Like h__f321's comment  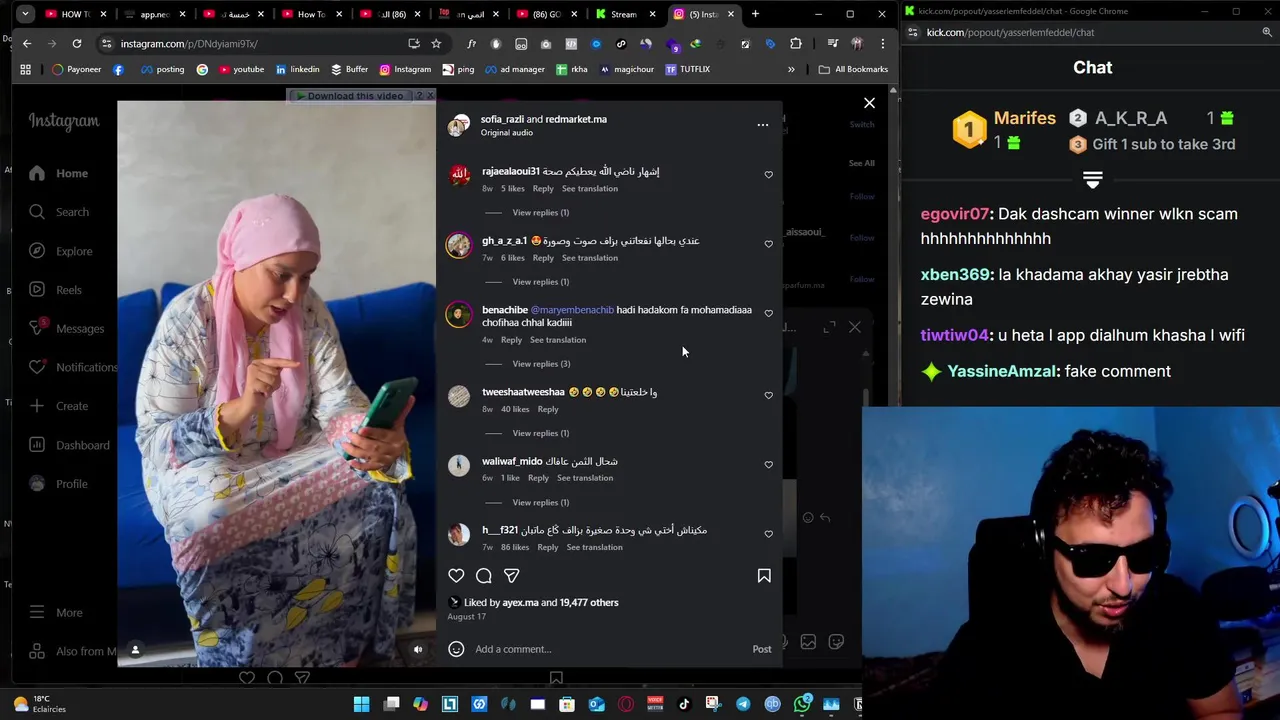point(769,534)
